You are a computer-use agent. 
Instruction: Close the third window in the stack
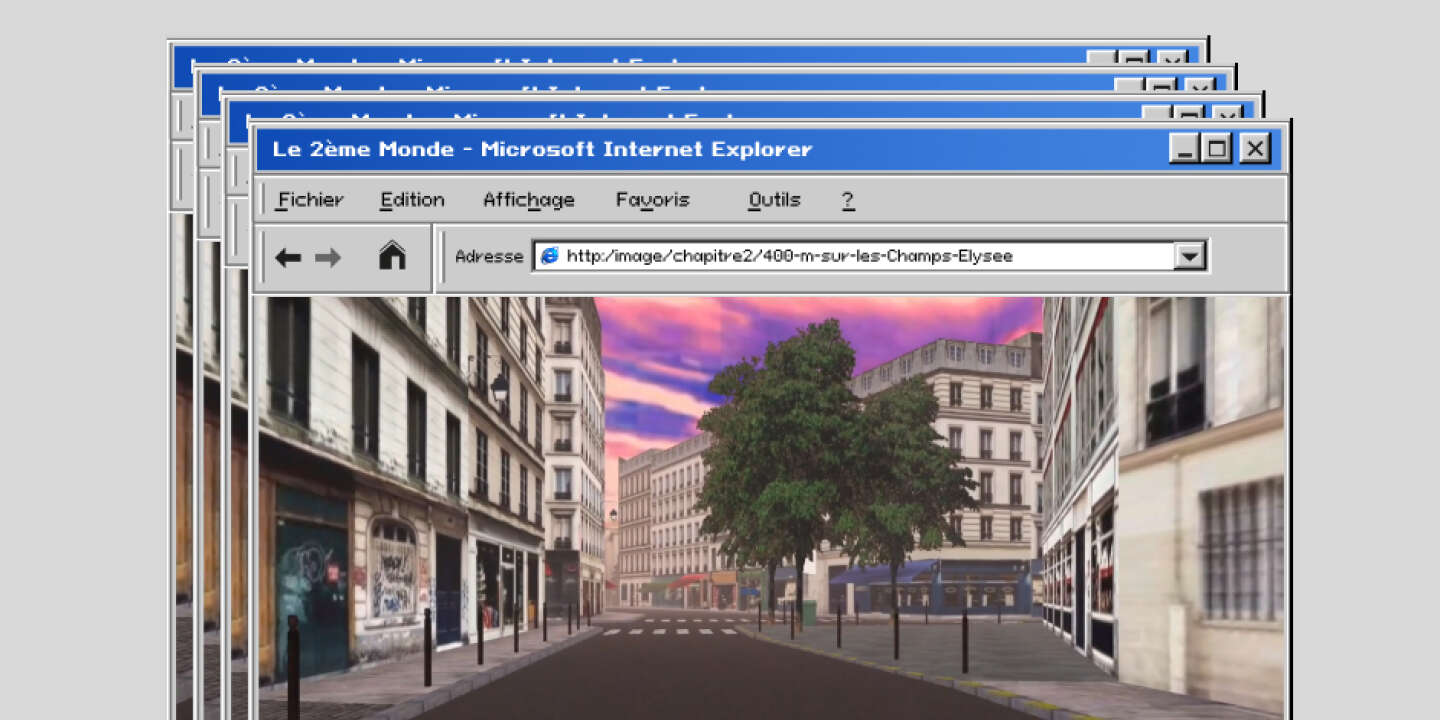(x=1200, y=85)
